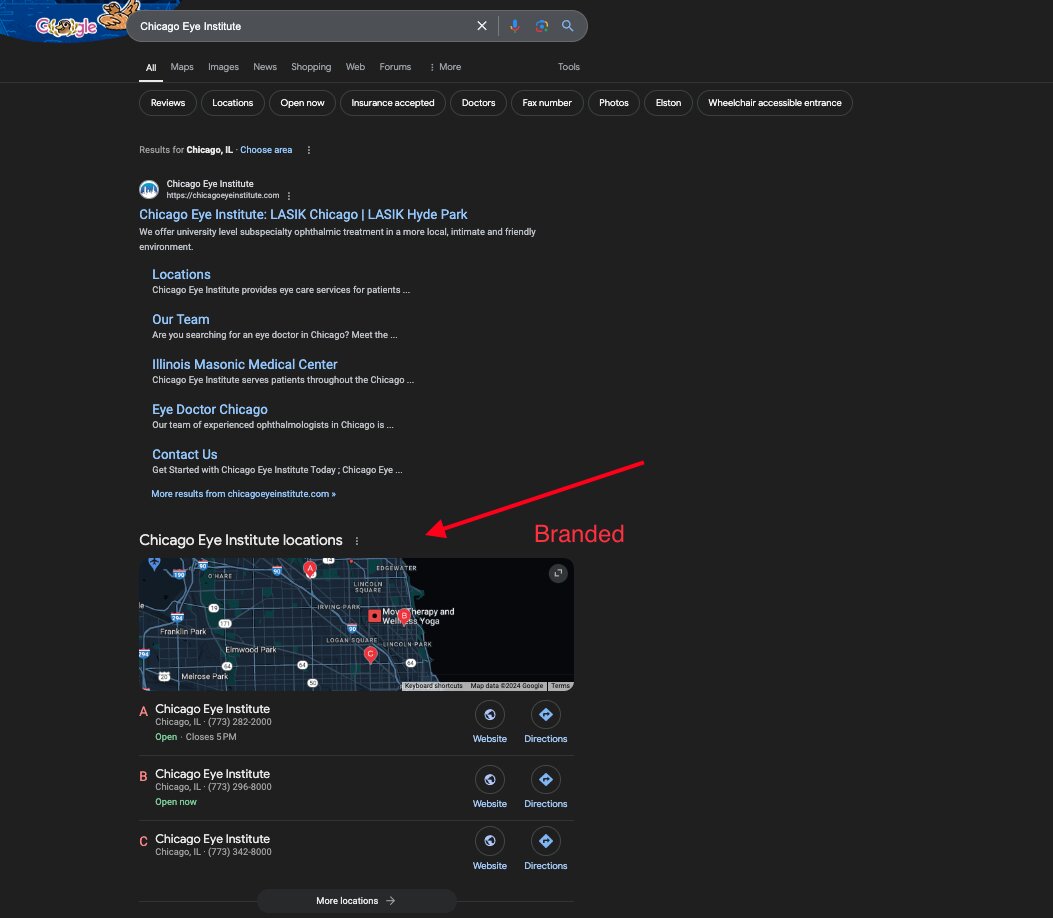Open the three-dot menu beside the chicagoeyeinstitute.com URL
Screen dimensions: 1053x918
click(x=289, y=196)
